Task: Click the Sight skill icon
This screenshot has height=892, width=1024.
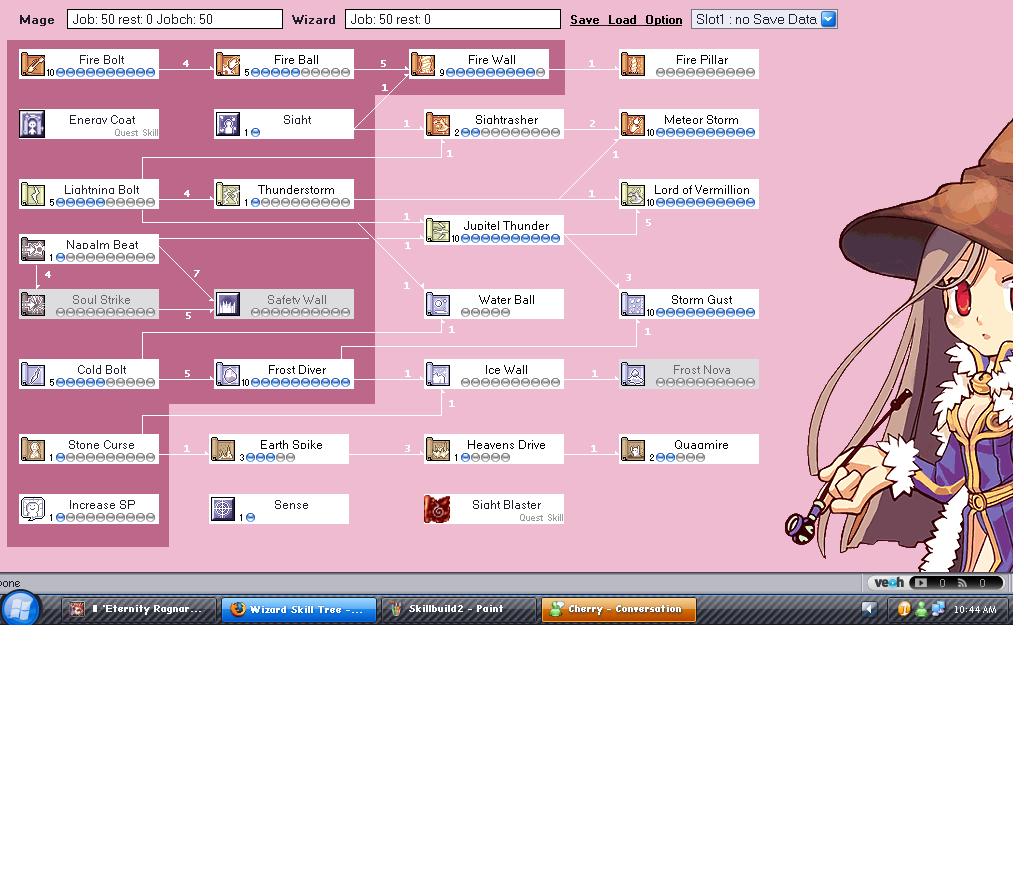Action: pyautogui.click(x=228, y=124)
